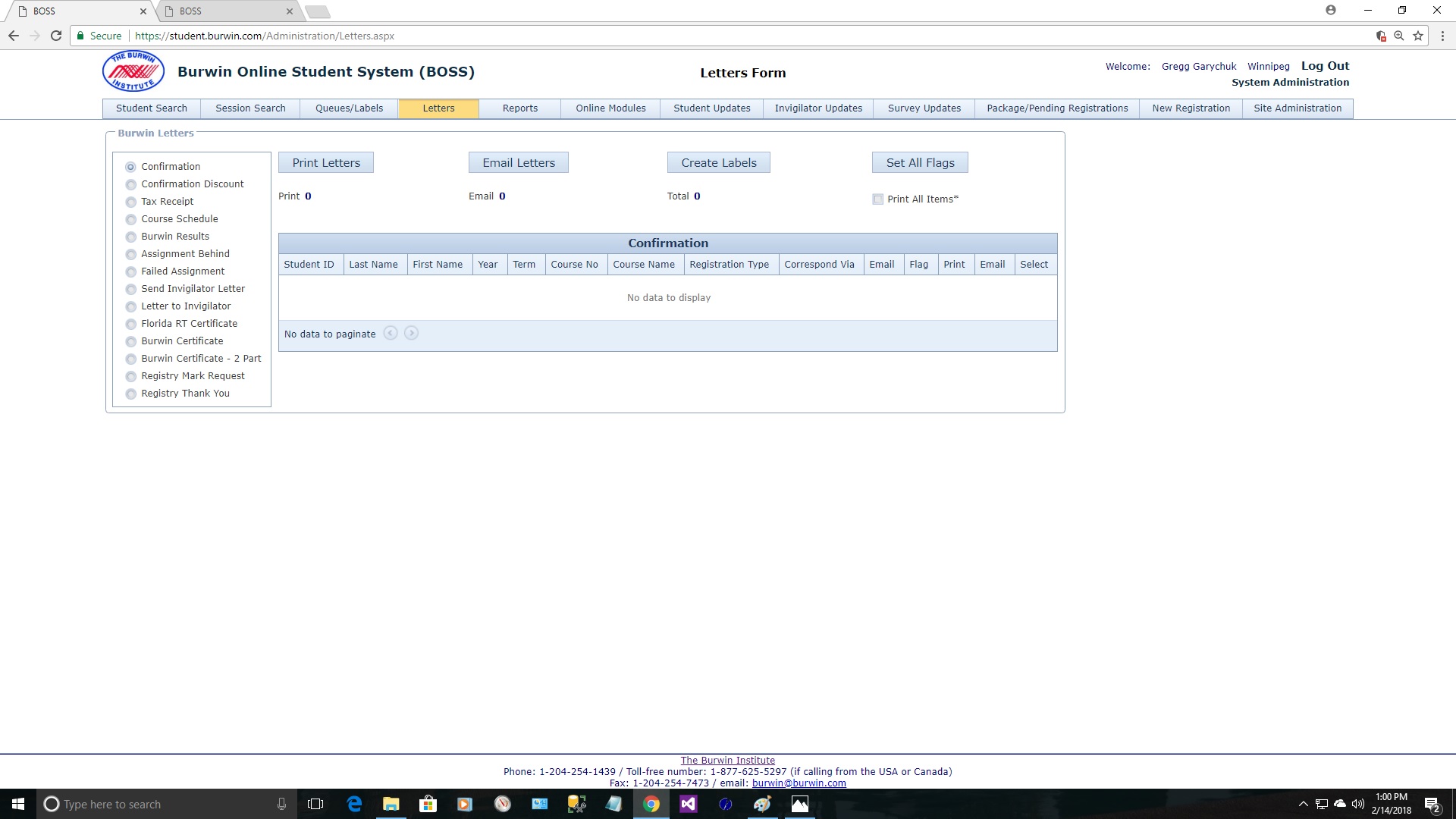This screenshot has height=819, width=1456.
Task: Click the Create Labels button
Action: tap(718, 162)
